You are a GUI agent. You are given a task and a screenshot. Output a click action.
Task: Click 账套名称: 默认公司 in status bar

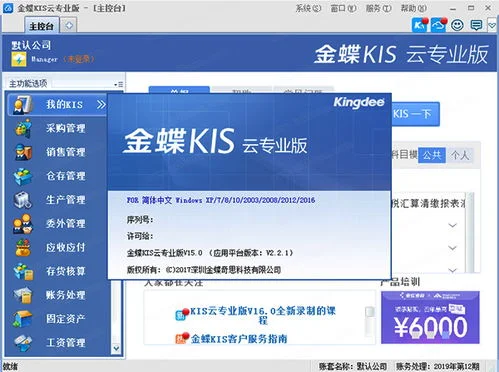pyautogui.click(x=353, y=366)
